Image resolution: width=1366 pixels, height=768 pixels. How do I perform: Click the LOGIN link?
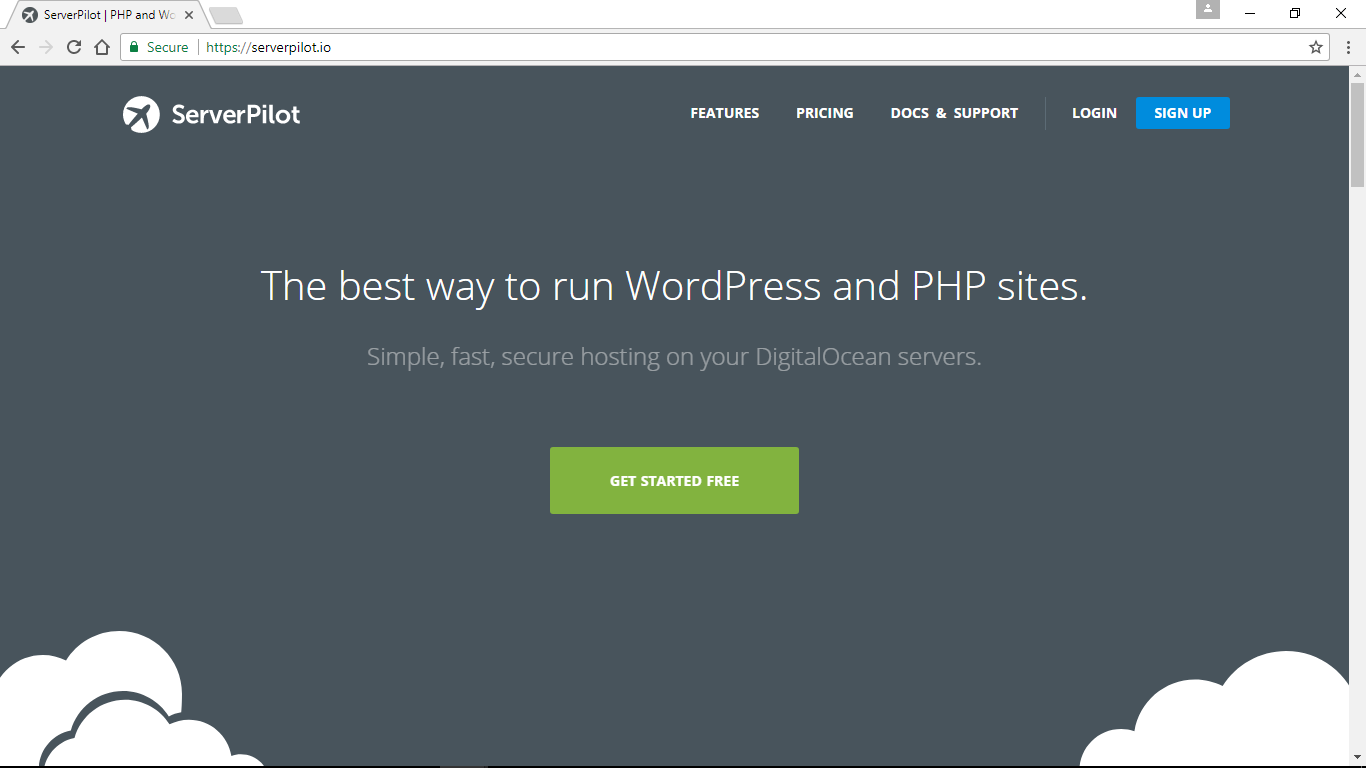tap(1094, 113)
